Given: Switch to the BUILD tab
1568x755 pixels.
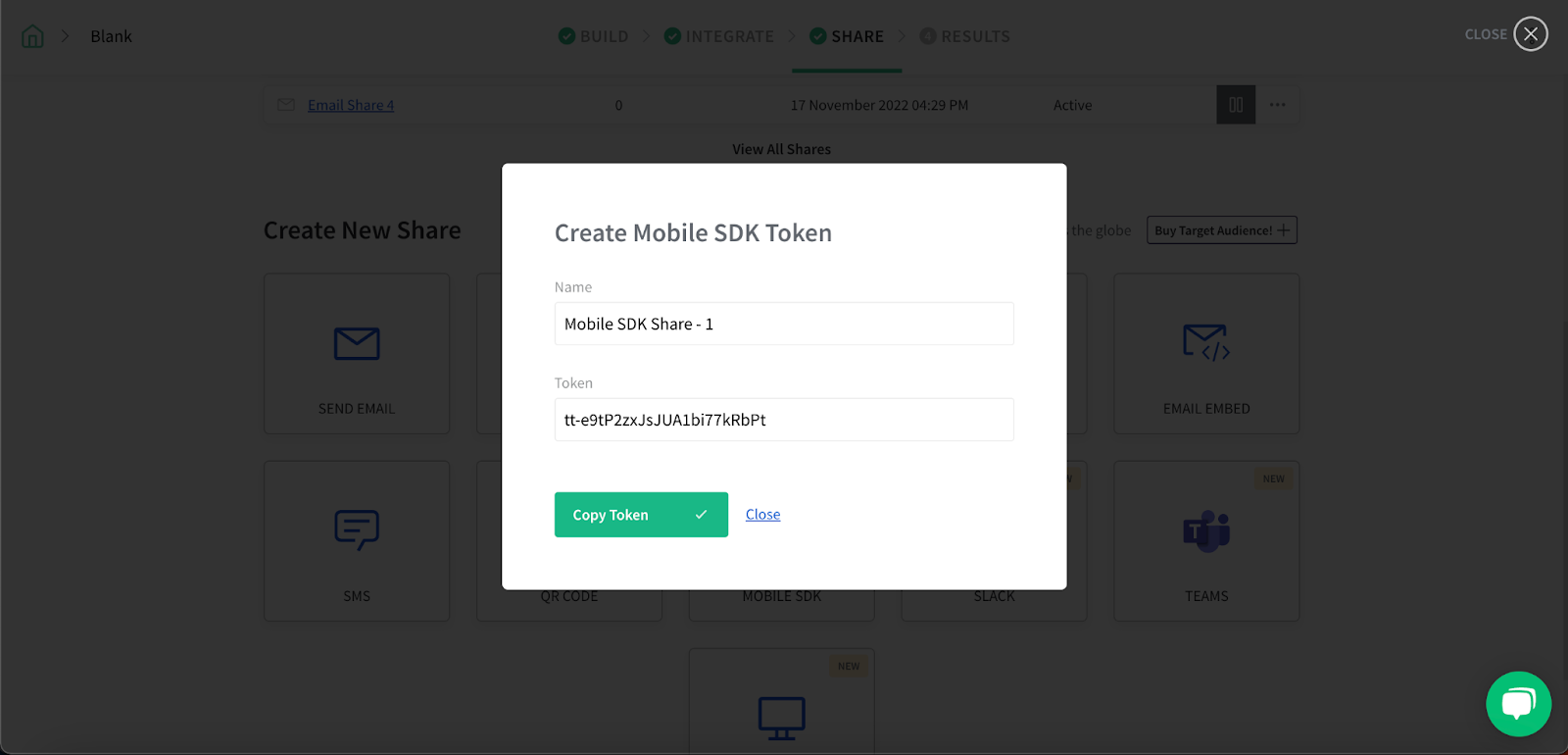Looking at the screenshot, I should coord(594,36).
